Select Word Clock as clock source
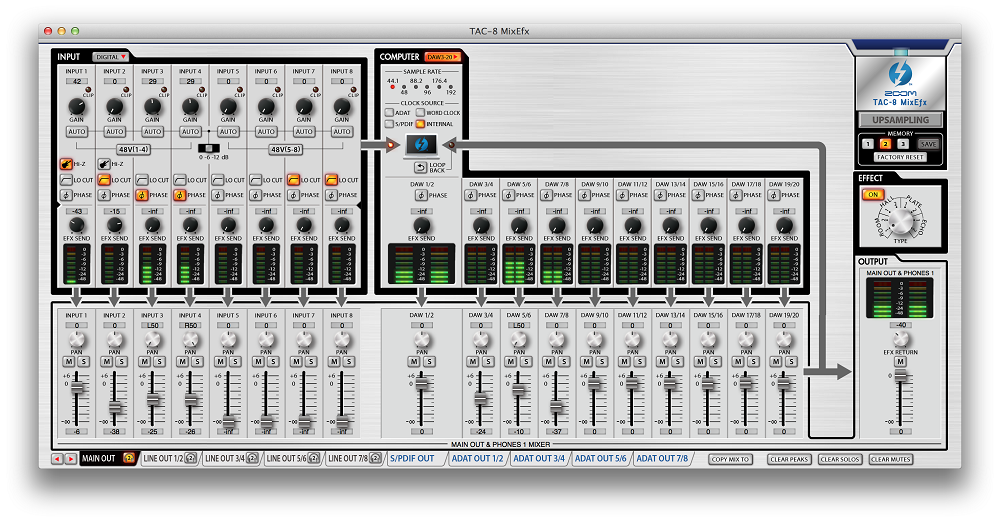This screenshot has height=522, width=1000. (x=421, y=113)
